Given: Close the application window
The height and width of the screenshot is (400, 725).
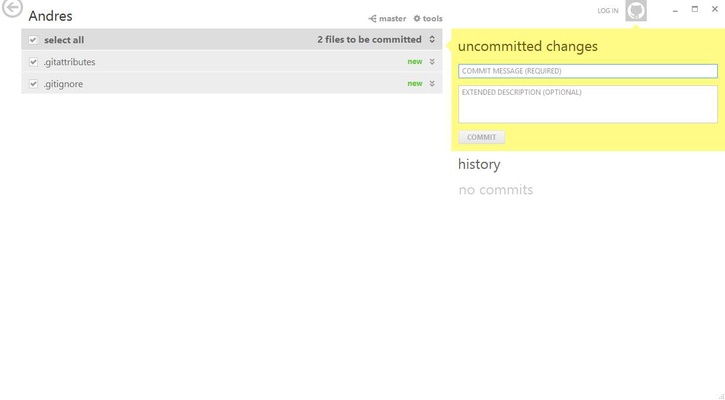Looking at the screenshot, I should (x=714, y=9).
